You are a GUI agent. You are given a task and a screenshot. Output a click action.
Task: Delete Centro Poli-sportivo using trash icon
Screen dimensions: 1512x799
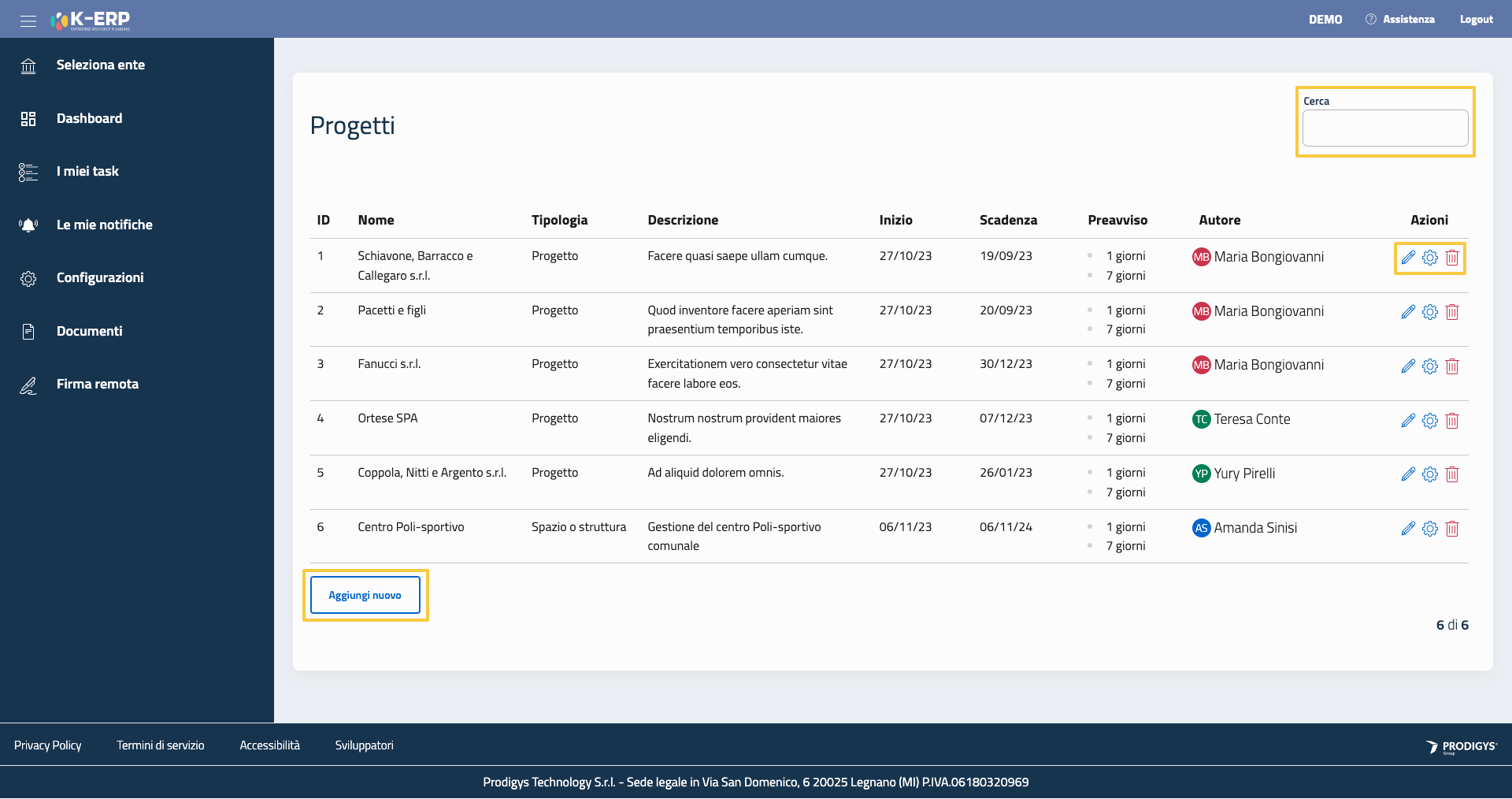(x=1452, y=529)
